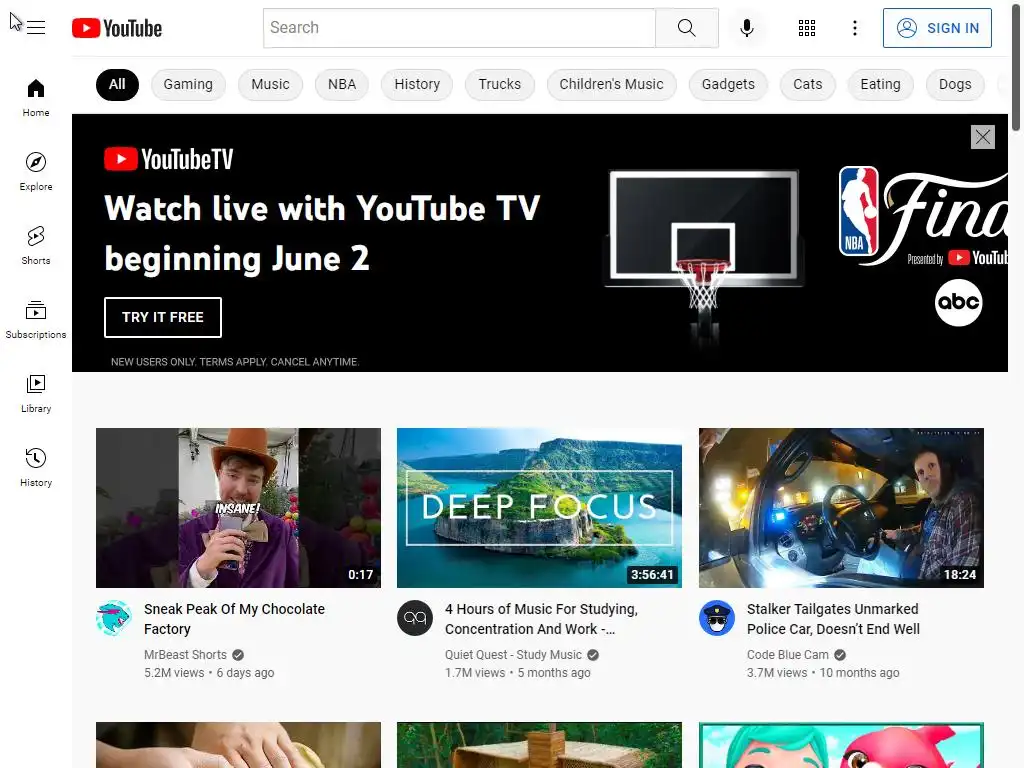Open Quiet Quest channel avatar
Image resolution: width=1024 pixels, height=768 pixels.
click(x=415, y=618)
